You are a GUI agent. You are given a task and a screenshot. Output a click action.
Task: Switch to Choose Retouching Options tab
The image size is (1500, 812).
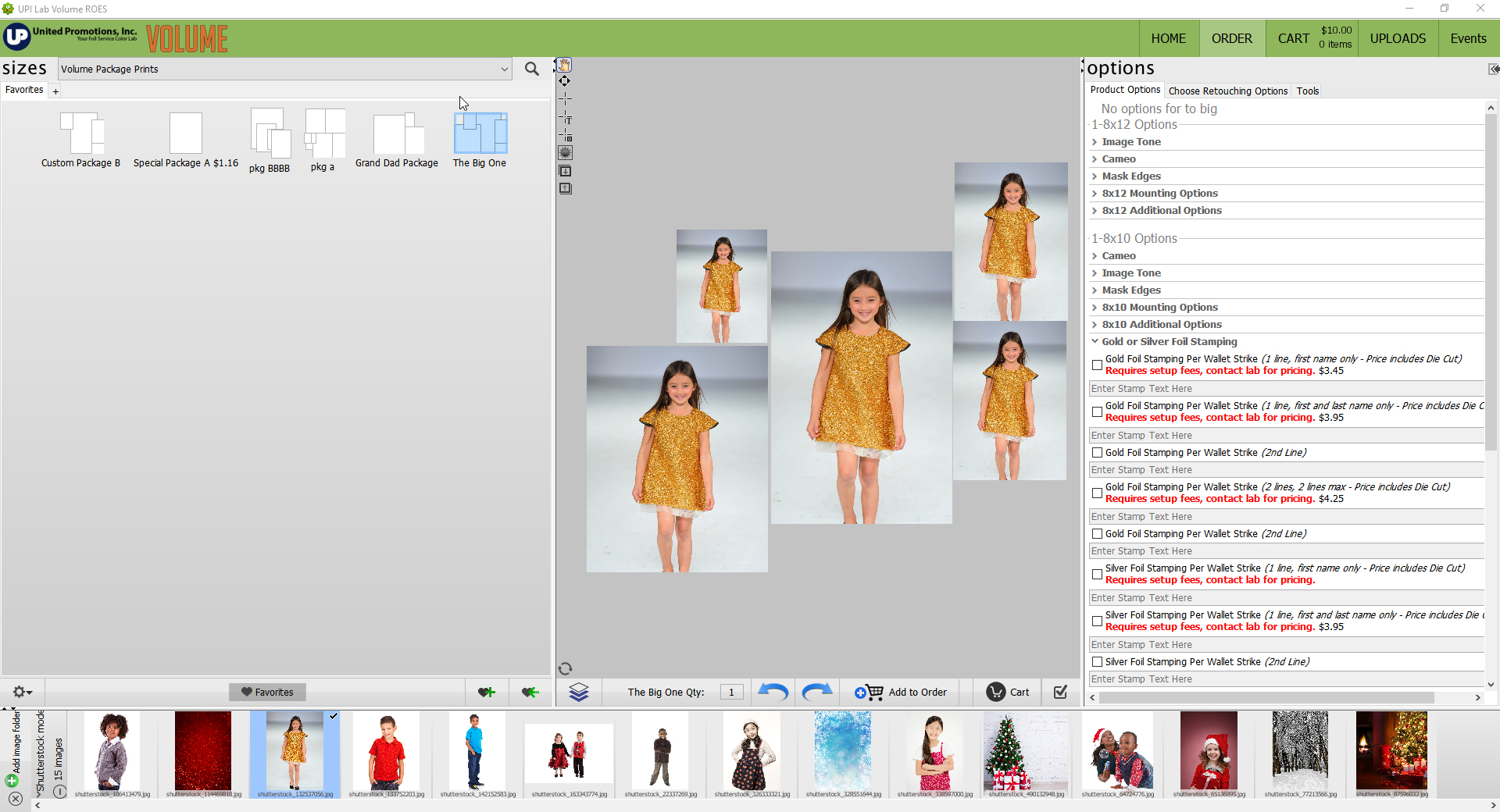click(1227, 91)
